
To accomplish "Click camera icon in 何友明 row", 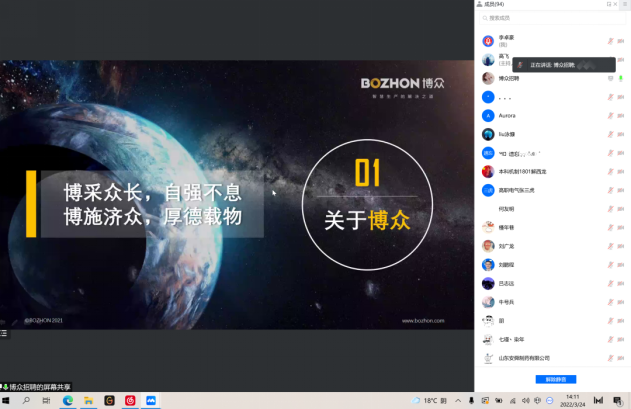I will [x=621, y=209].
